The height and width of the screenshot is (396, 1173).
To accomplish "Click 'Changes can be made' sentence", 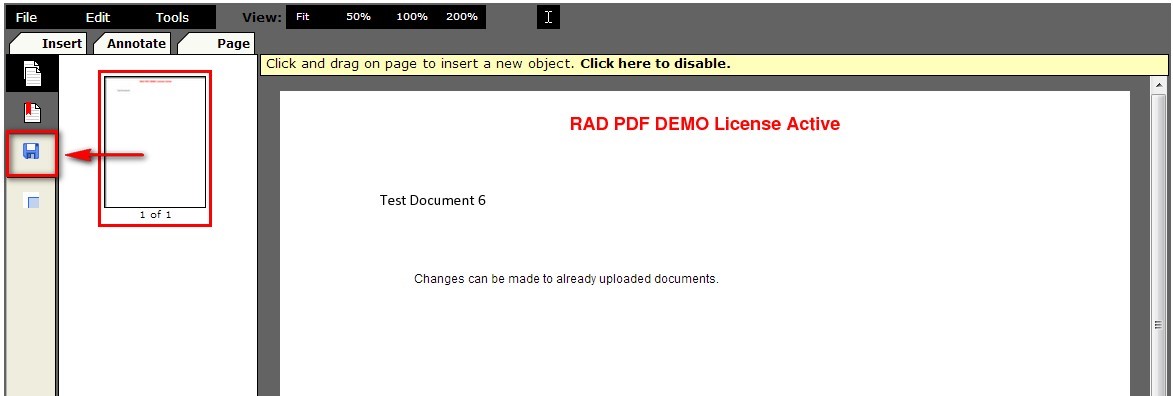I will [566, 279].
